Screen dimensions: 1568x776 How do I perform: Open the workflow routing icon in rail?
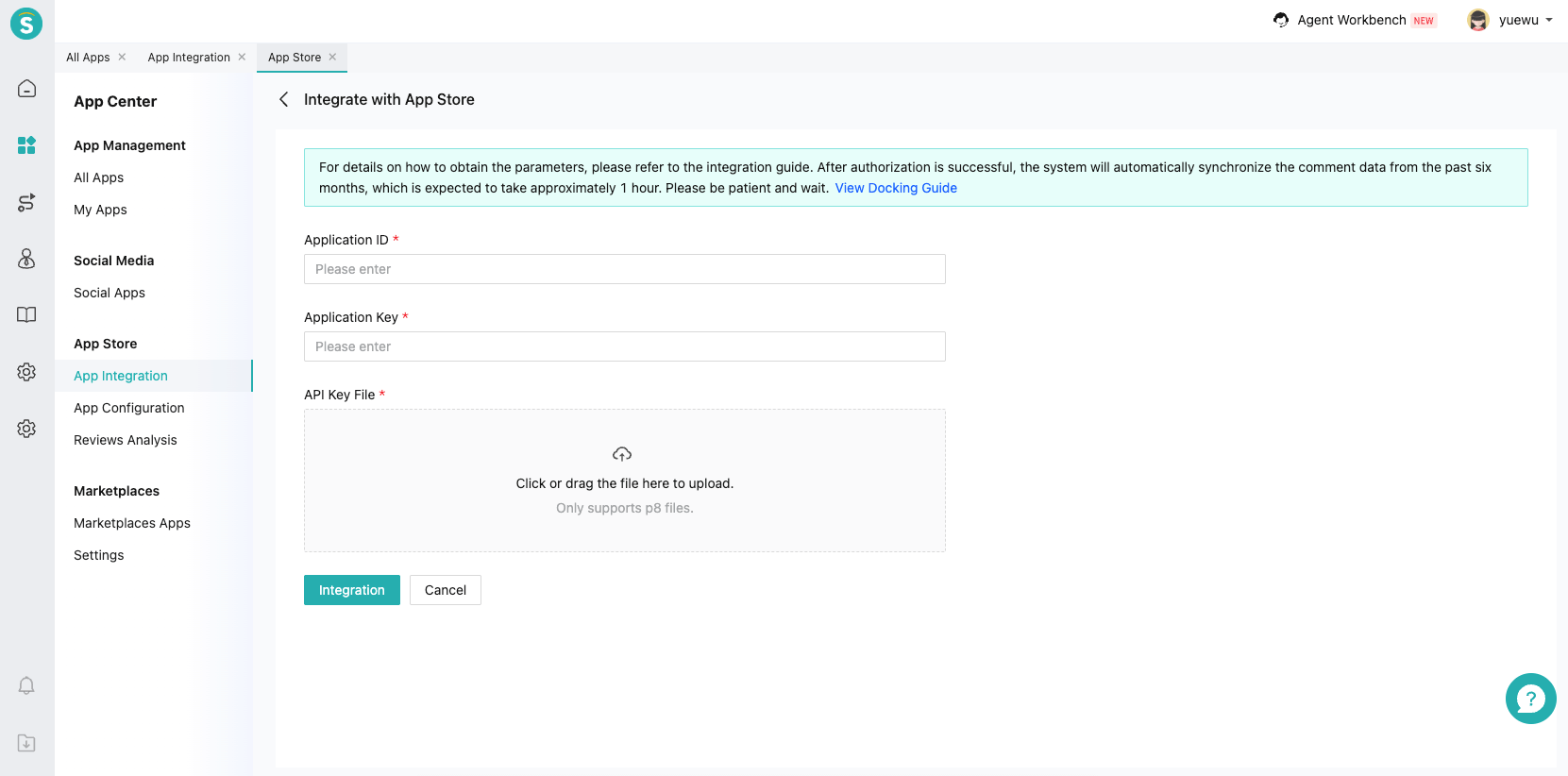click(x=26, y=202)
